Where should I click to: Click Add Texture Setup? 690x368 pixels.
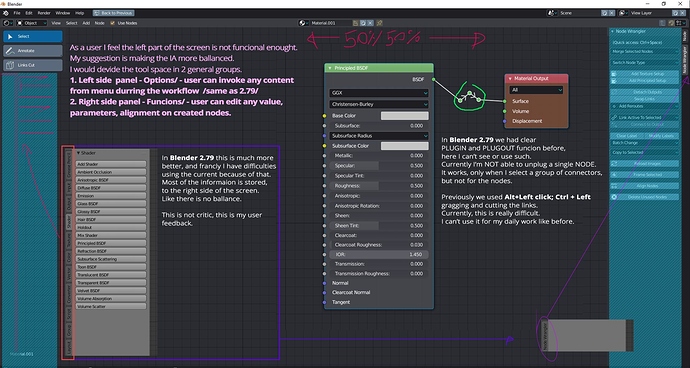645,74
